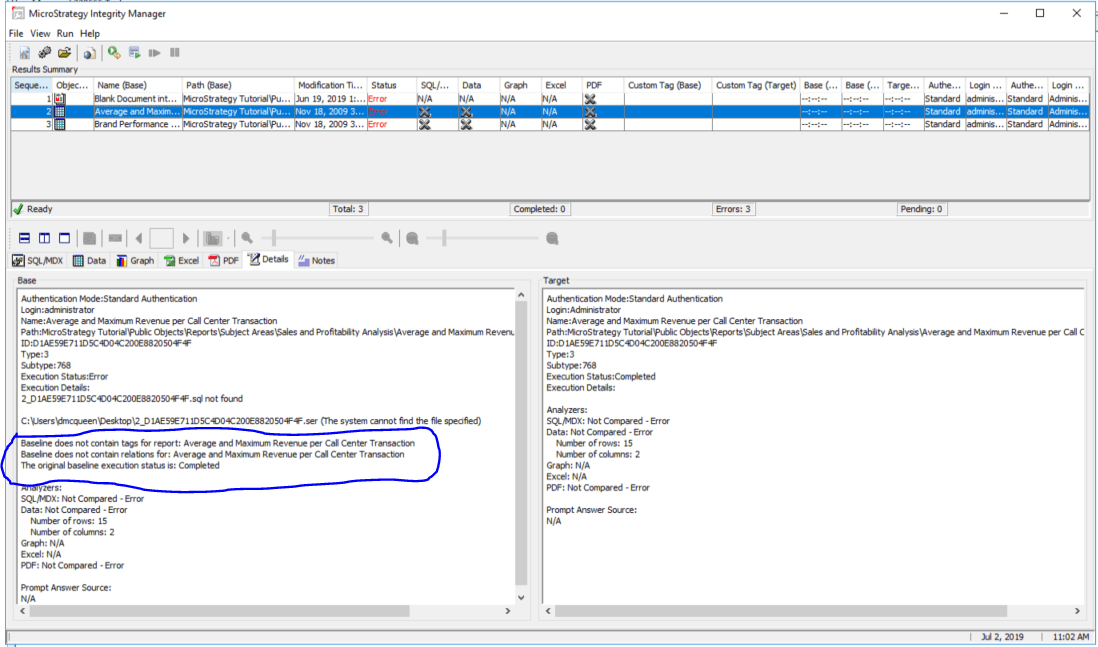Screen dimensions: 1098x647
Task: Click the Base panel vertical scrollbar down arrow
Action: coord(520,597)
